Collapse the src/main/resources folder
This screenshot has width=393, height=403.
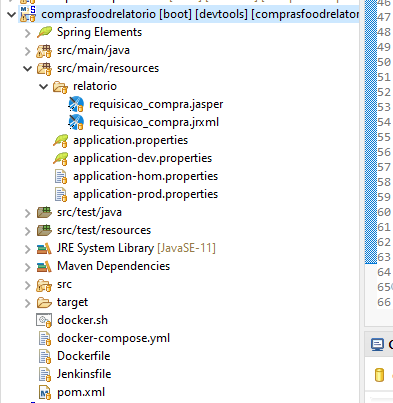click(28, 69)
